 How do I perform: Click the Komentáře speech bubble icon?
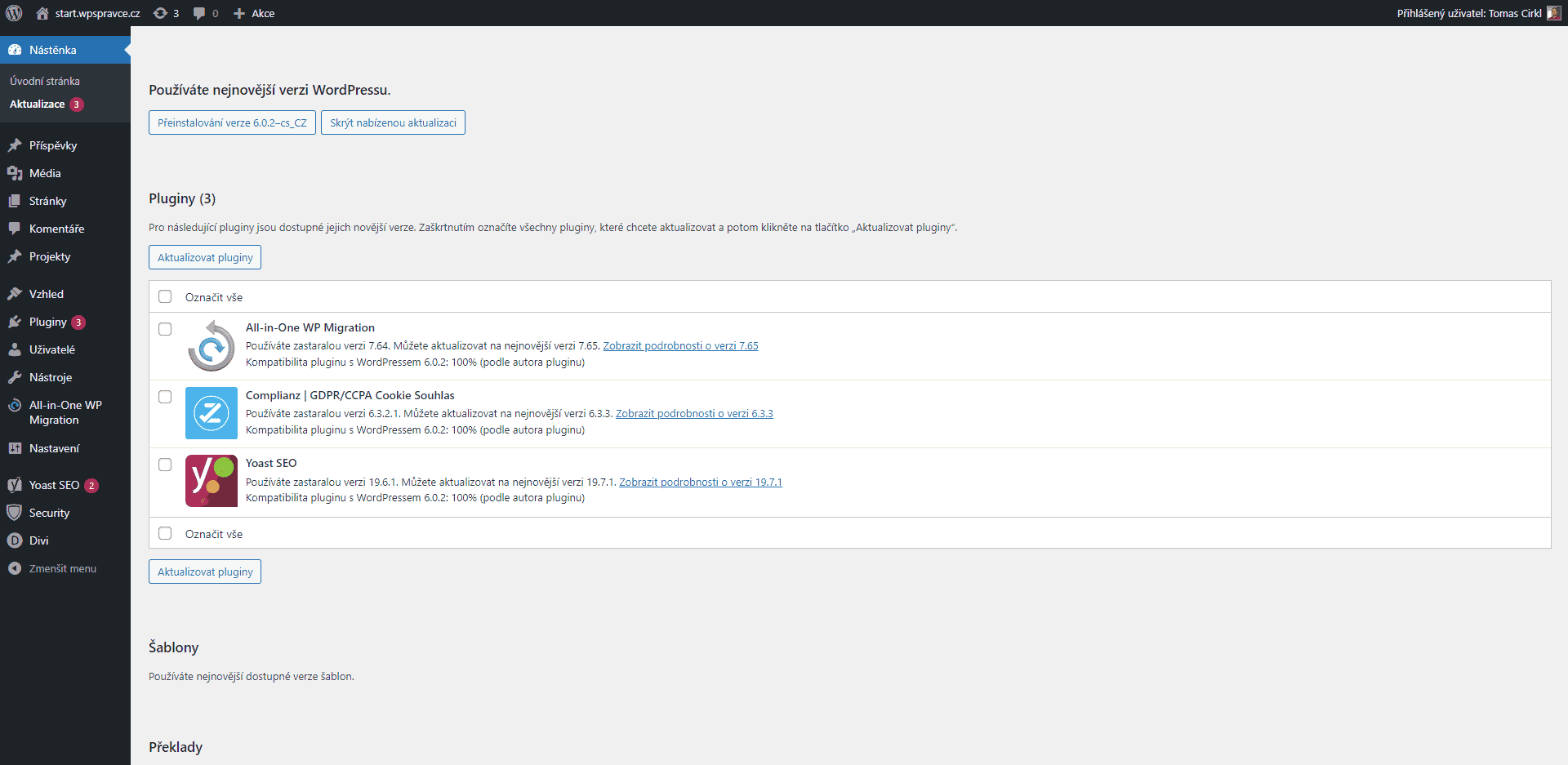(15, 229)
